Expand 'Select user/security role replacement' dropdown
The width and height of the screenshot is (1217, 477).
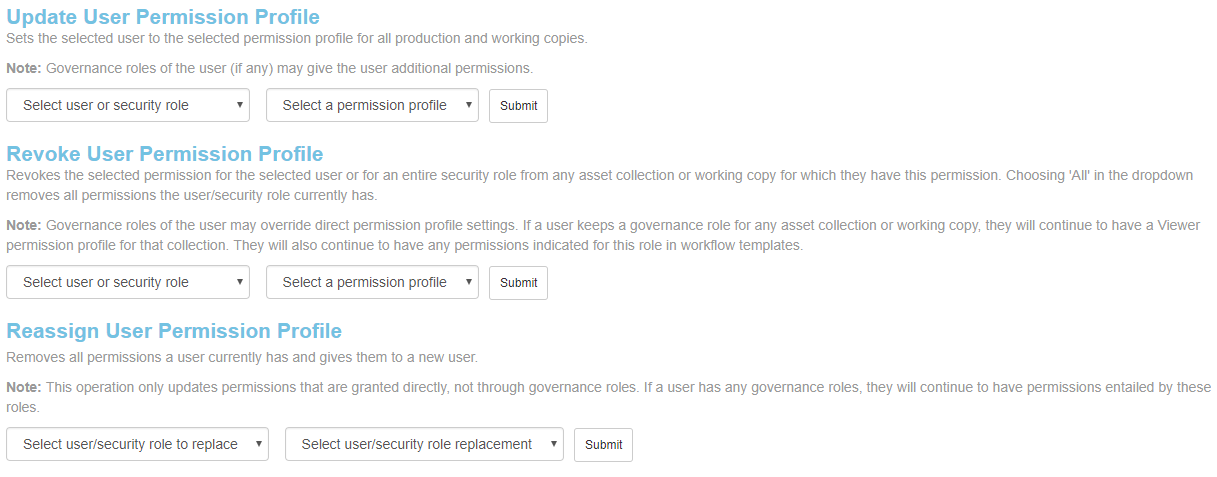424,444
